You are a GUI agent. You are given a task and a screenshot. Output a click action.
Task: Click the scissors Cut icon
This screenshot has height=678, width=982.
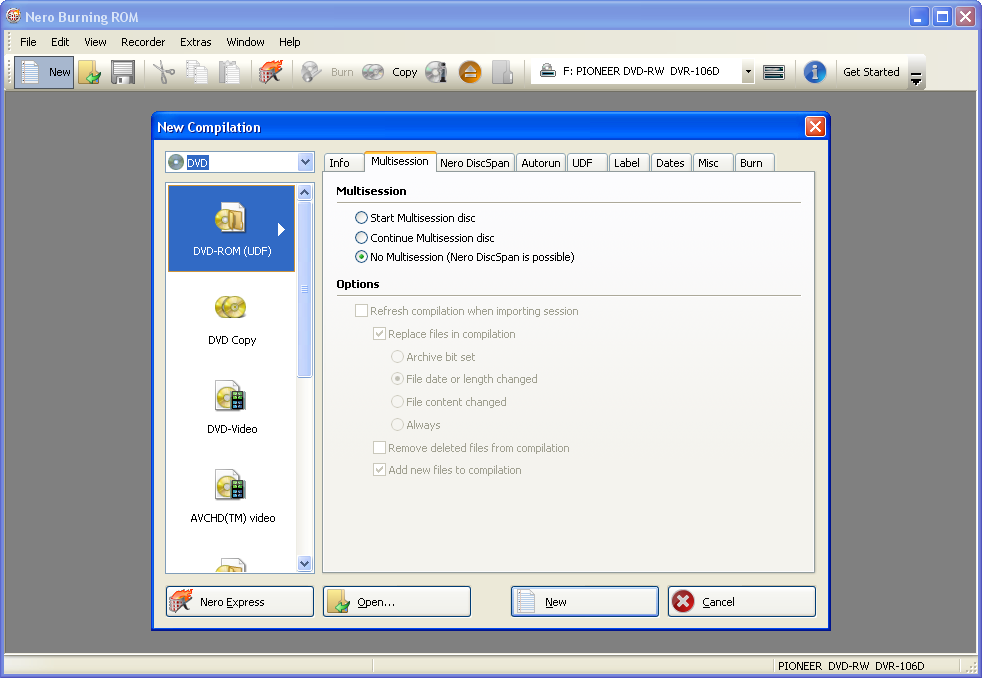(164, 72)
